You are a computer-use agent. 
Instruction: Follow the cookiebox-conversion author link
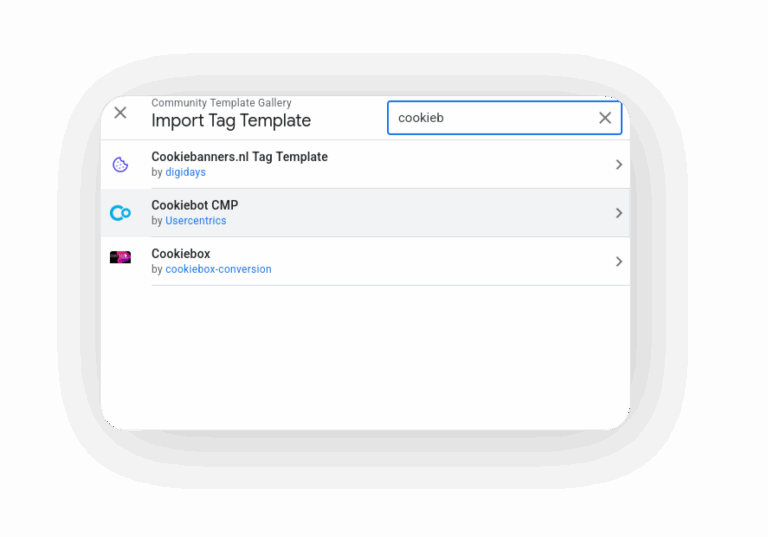218,269
